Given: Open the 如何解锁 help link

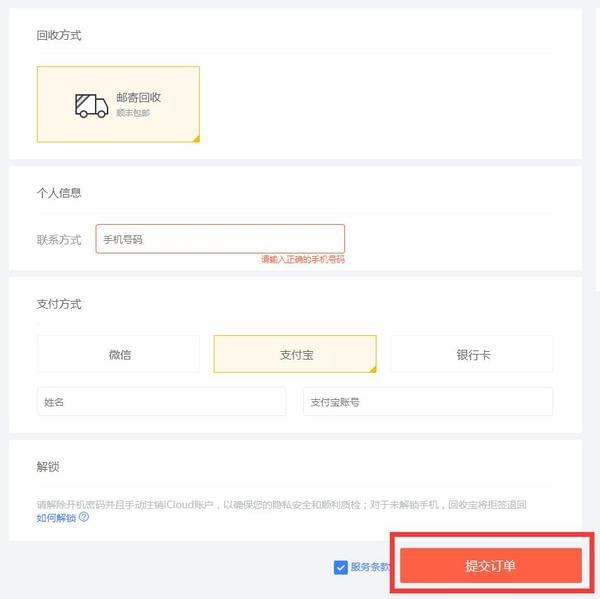Looking at the screenshot, I should pyautogui.click(x=56, y=518).
